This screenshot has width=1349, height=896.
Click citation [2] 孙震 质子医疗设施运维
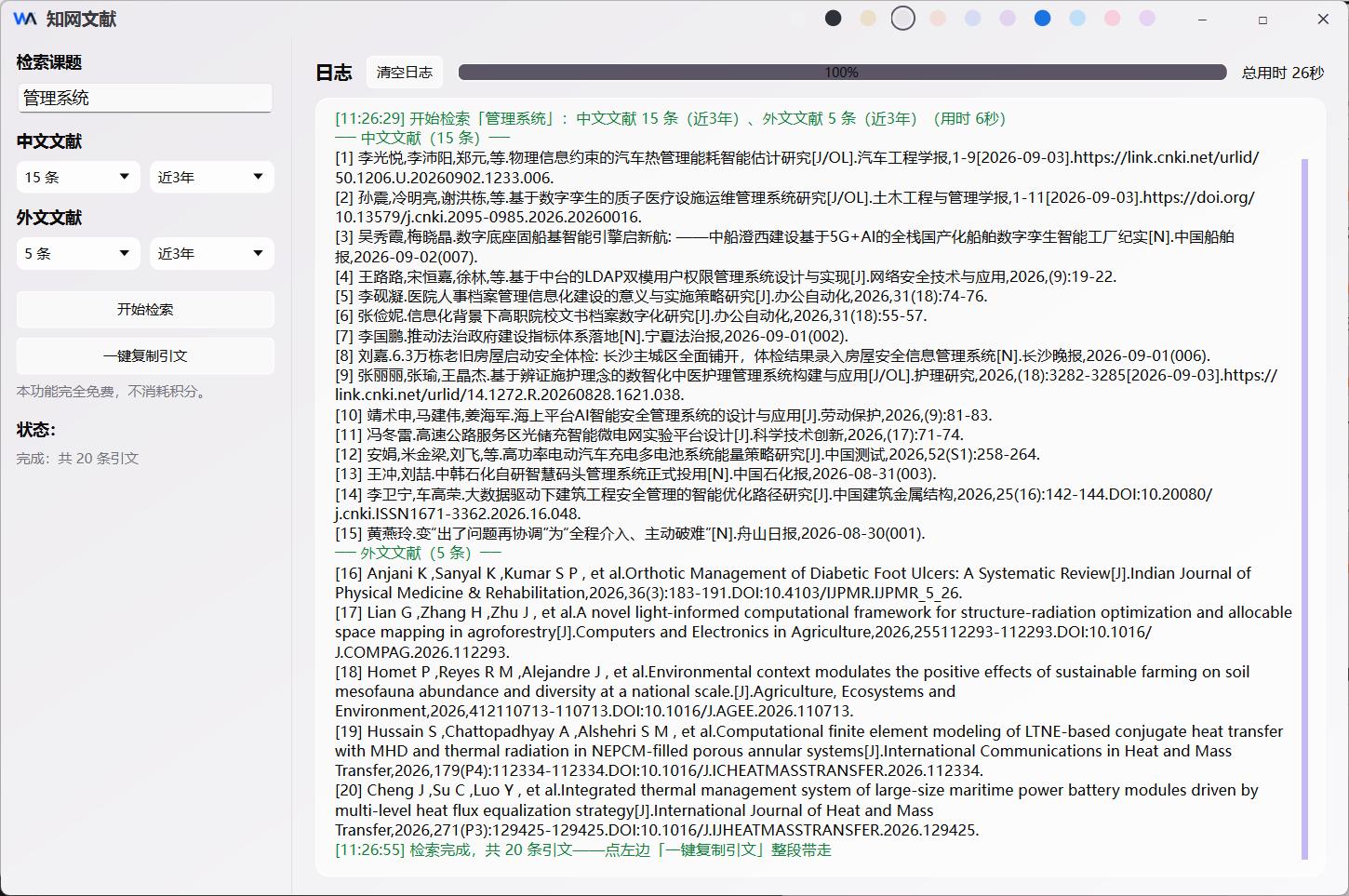[x=795, y=207]
